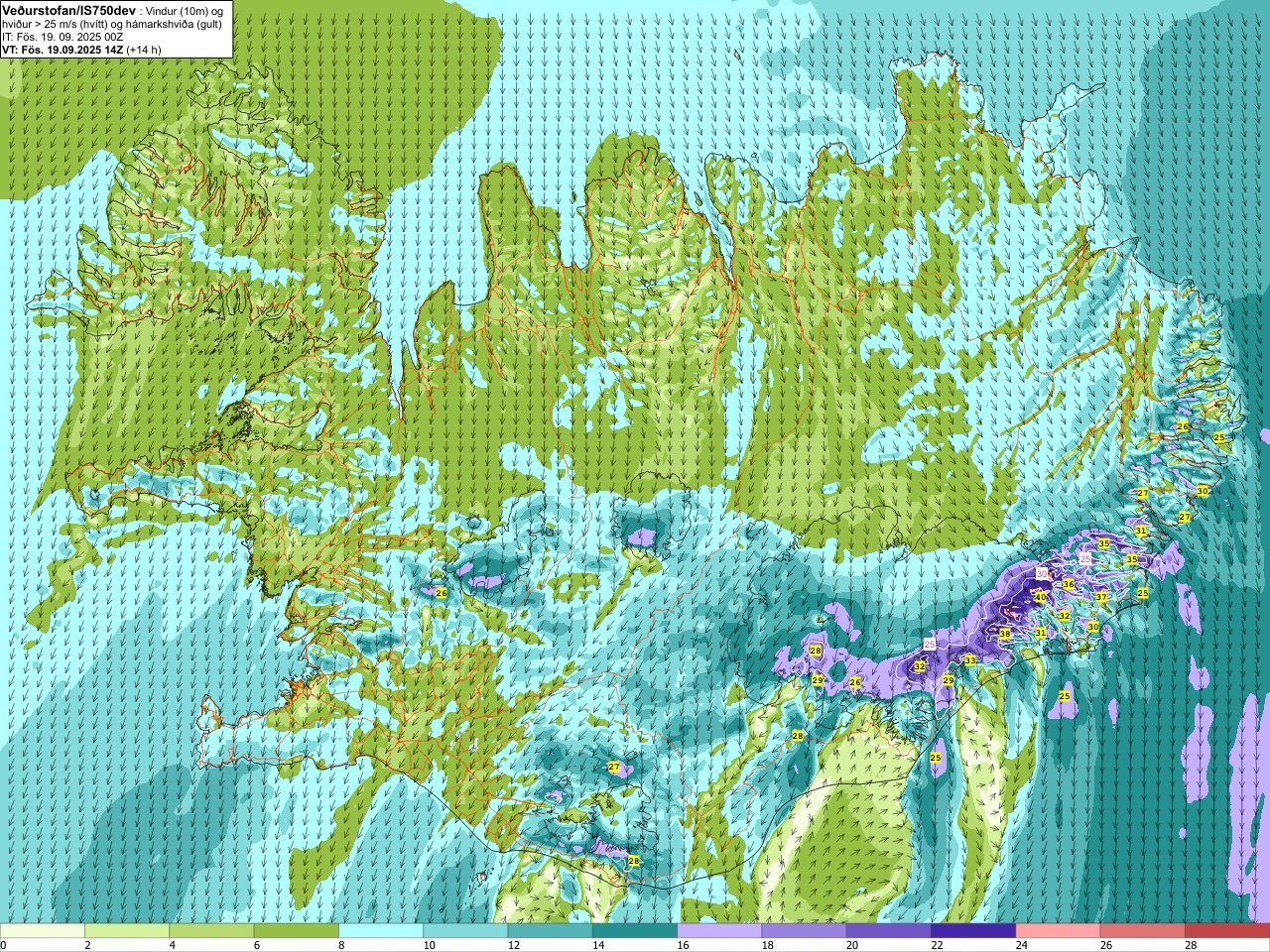Click the "8" tick label on color scale
Screen dimensions: 1270x952
click(x=342, y=945)
